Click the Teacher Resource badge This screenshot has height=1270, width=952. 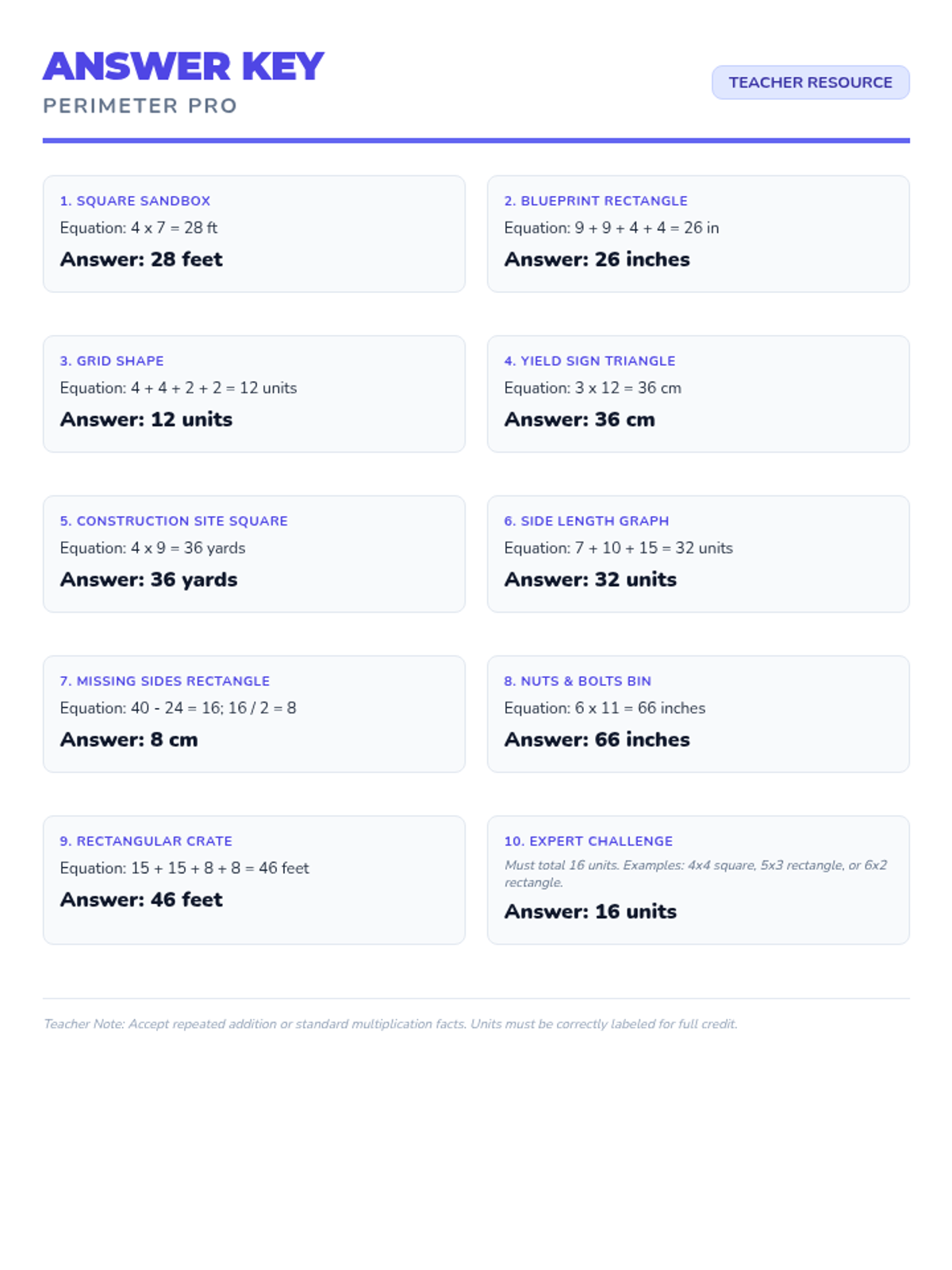[x=810, y=83]
